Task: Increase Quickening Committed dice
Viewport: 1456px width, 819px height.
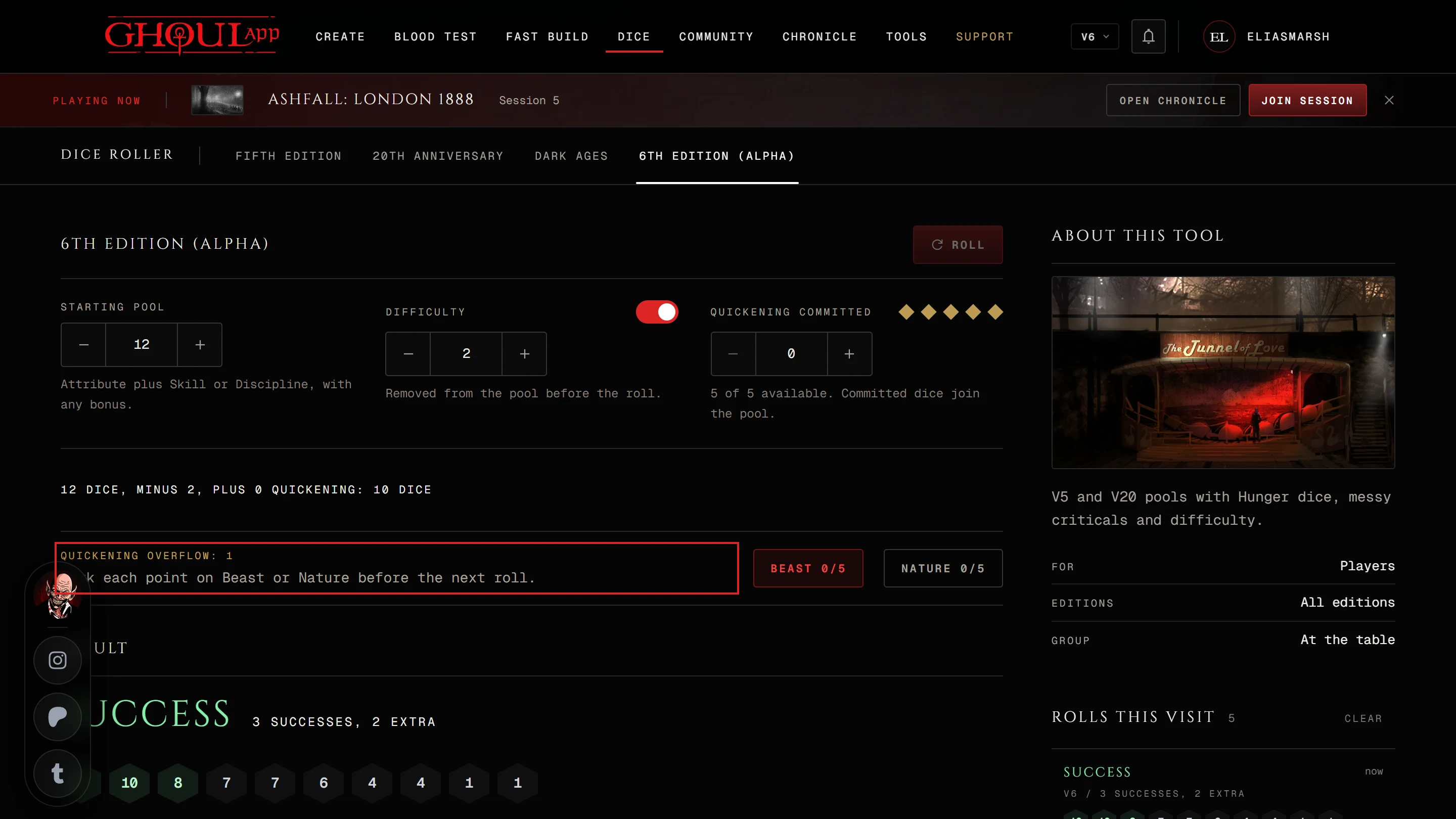Action: 849,354
